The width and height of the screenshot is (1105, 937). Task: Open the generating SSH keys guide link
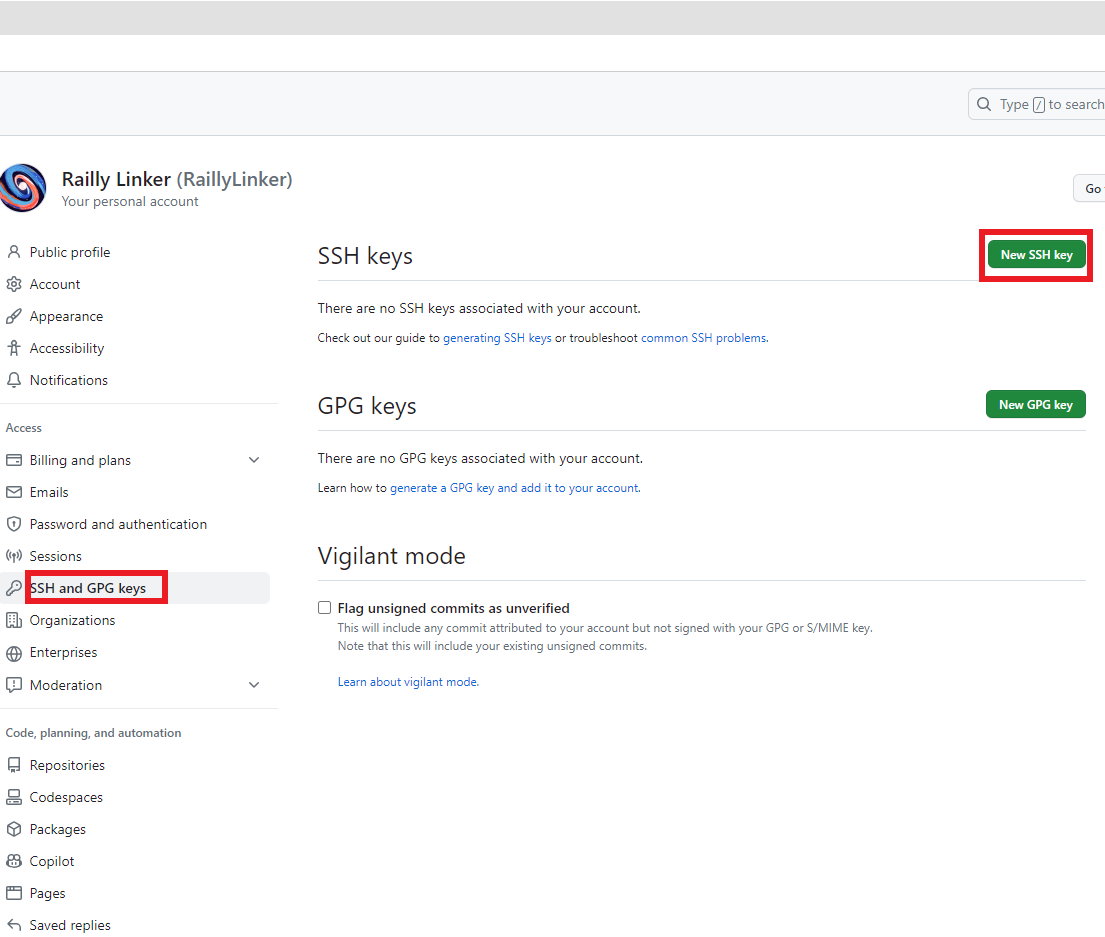click(x=497, y=338)
